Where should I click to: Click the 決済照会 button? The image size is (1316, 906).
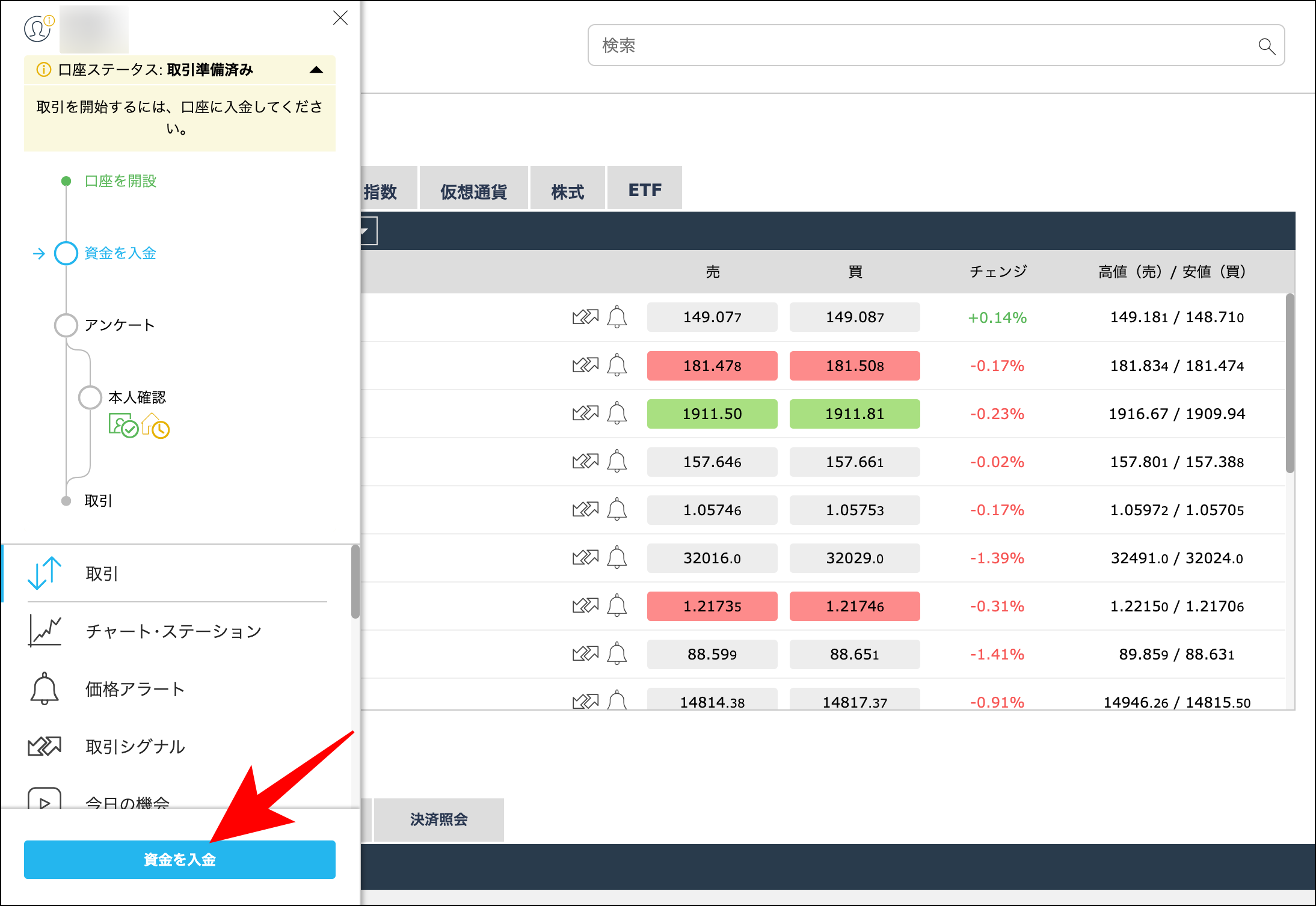pyautogui.click(x=438, y=819)
